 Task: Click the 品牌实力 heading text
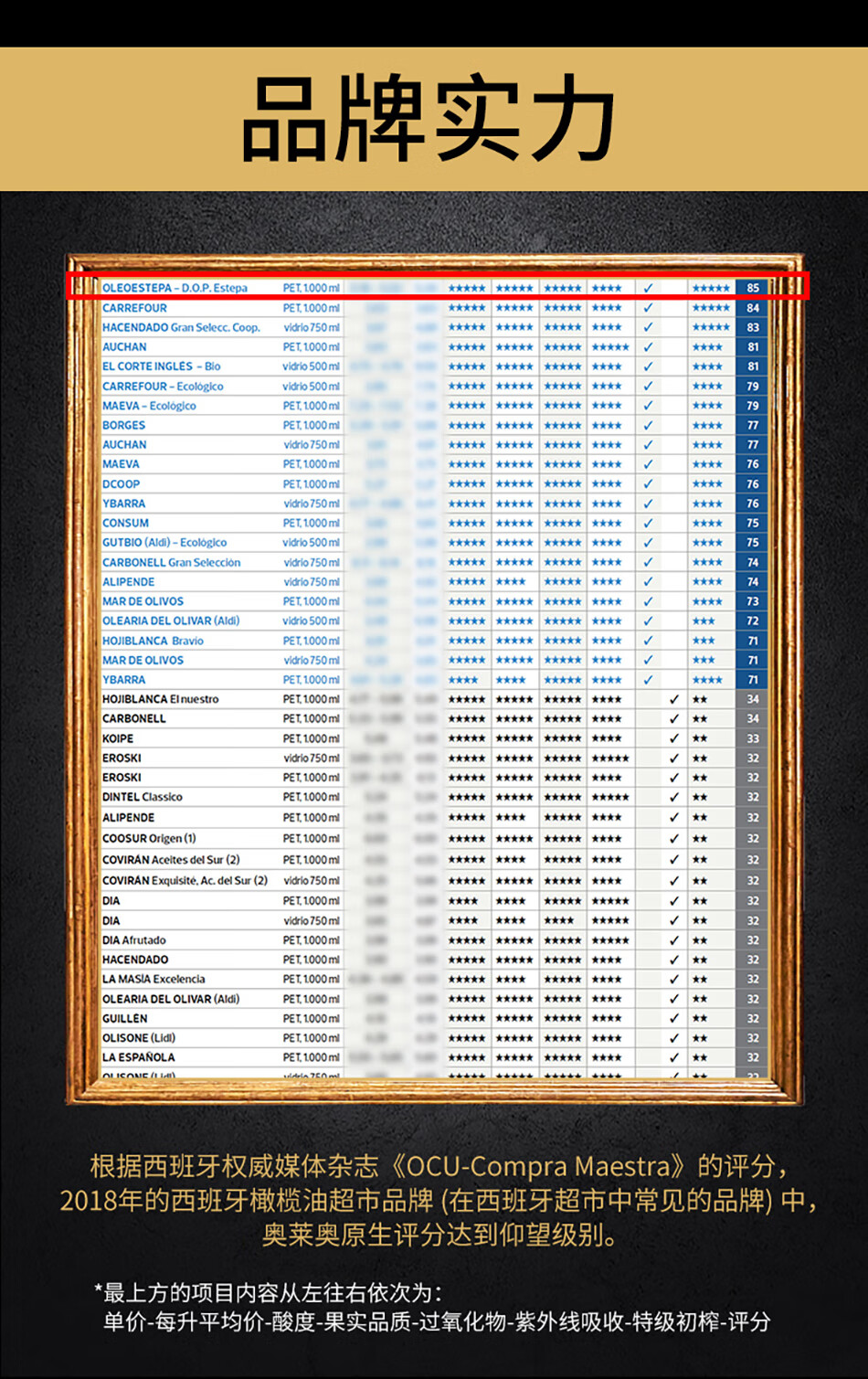[429, 120]
